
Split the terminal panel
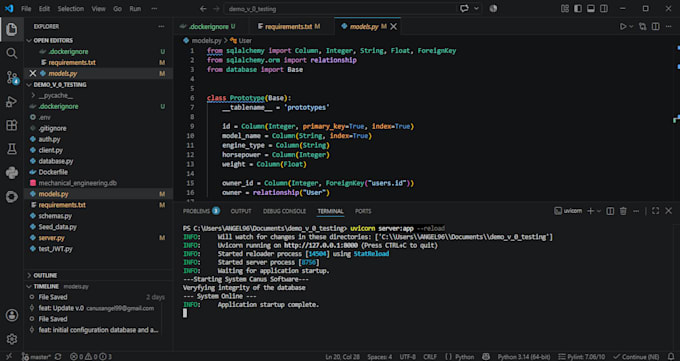click(610, 211)
